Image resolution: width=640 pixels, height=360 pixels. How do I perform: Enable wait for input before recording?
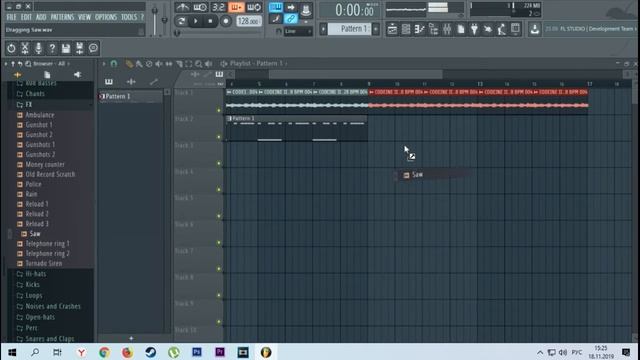200,7
